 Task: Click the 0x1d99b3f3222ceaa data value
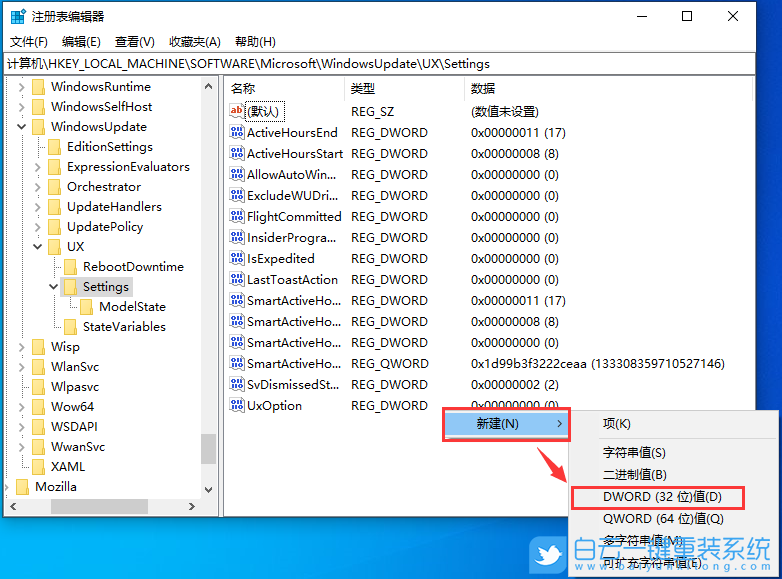597,364
